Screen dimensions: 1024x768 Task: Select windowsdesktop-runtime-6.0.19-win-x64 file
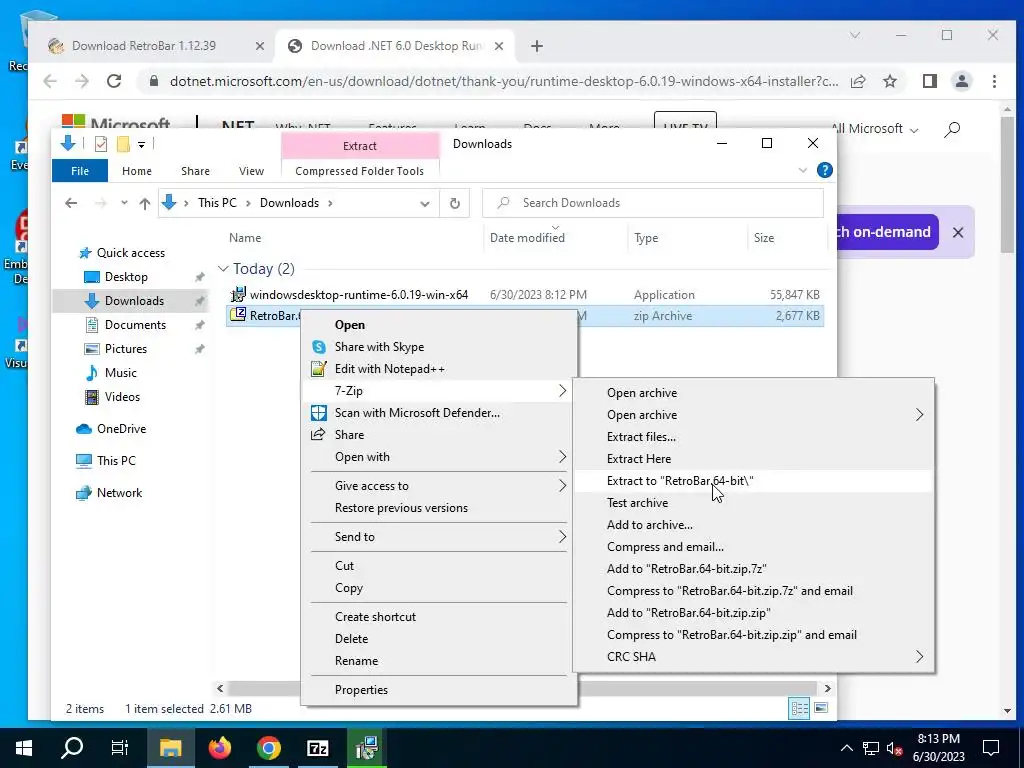coord(359,295)
